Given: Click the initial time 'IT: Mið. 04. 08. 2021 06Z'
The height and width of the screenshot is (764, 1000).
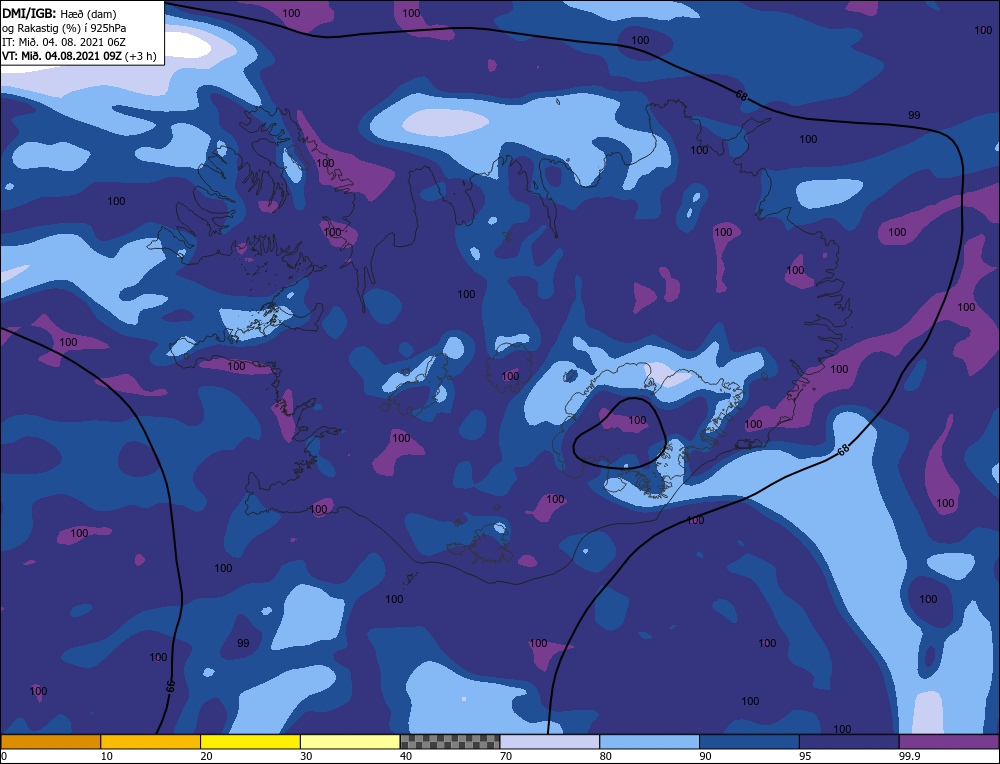Looking at the screenshot, I should pos(64,42).
